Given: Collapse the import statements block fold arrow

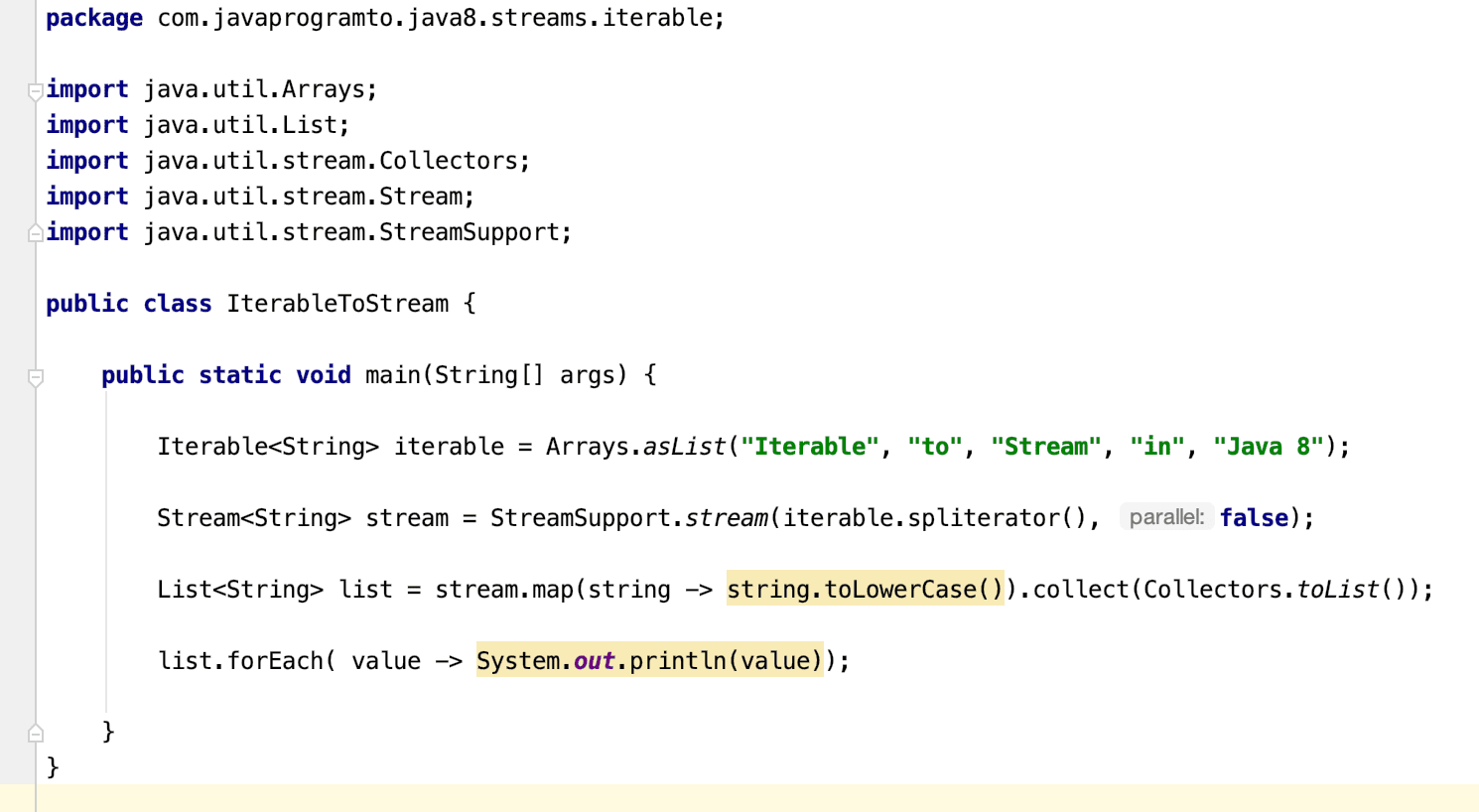Looking at the screenshot, I should [36, 89].
